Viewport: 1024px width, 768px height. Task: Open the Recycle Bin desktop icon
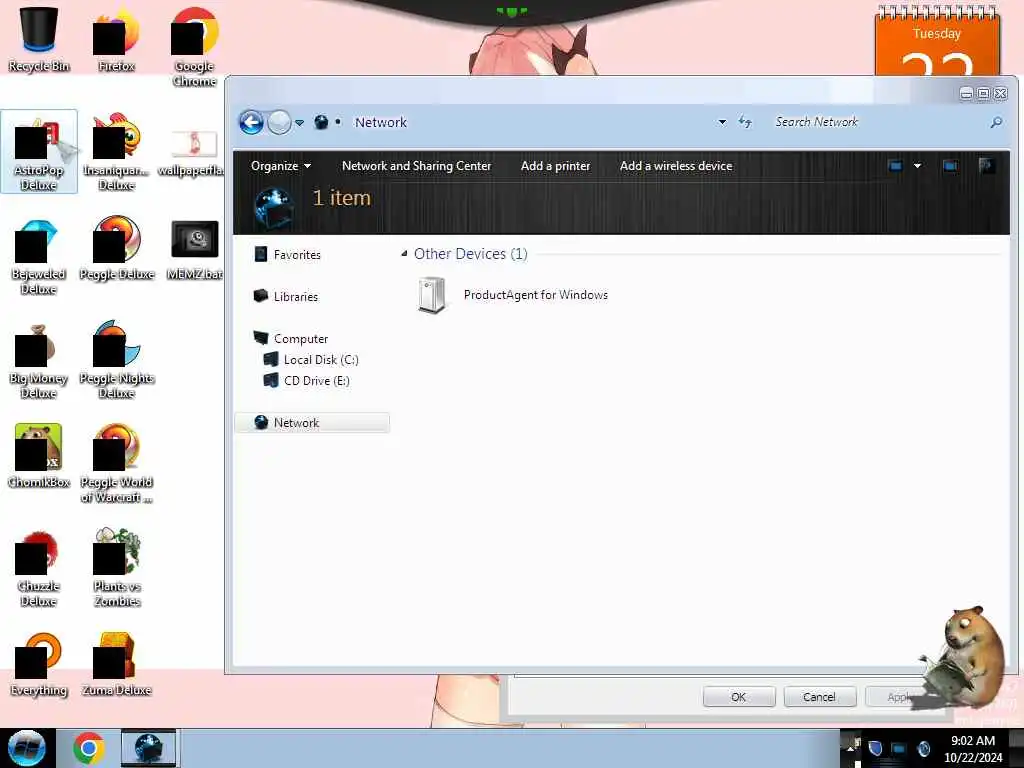pyautogui.click(x=39, y=39)
